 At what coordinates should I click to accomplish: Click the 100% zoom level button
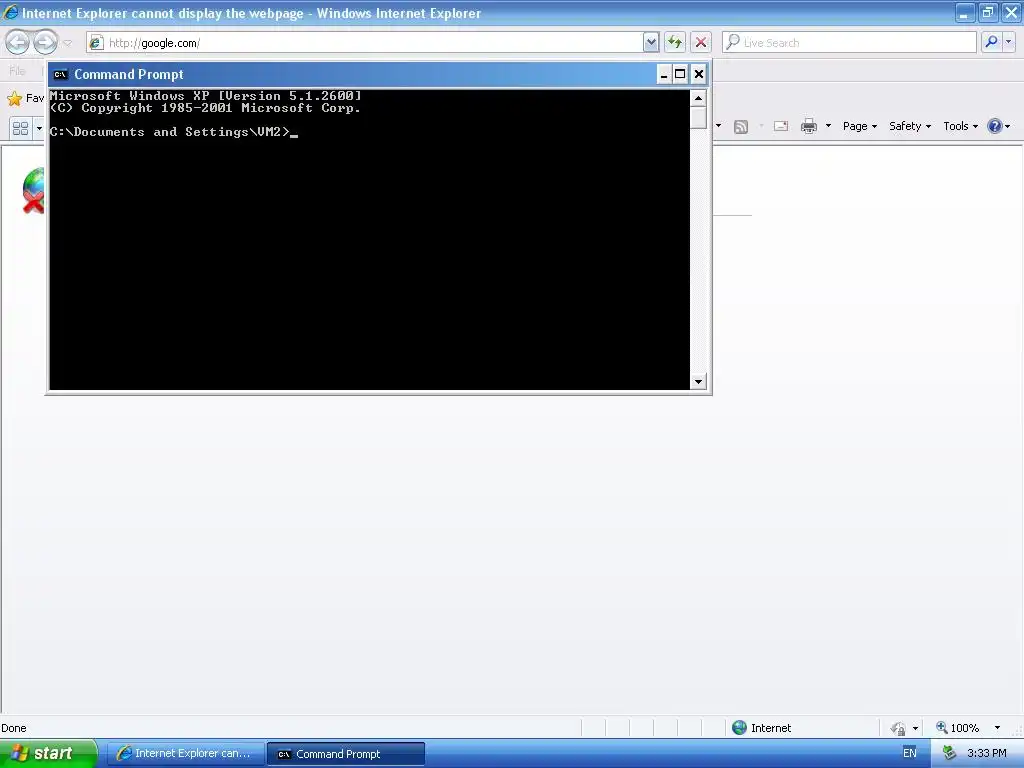[x=958, y=728]
